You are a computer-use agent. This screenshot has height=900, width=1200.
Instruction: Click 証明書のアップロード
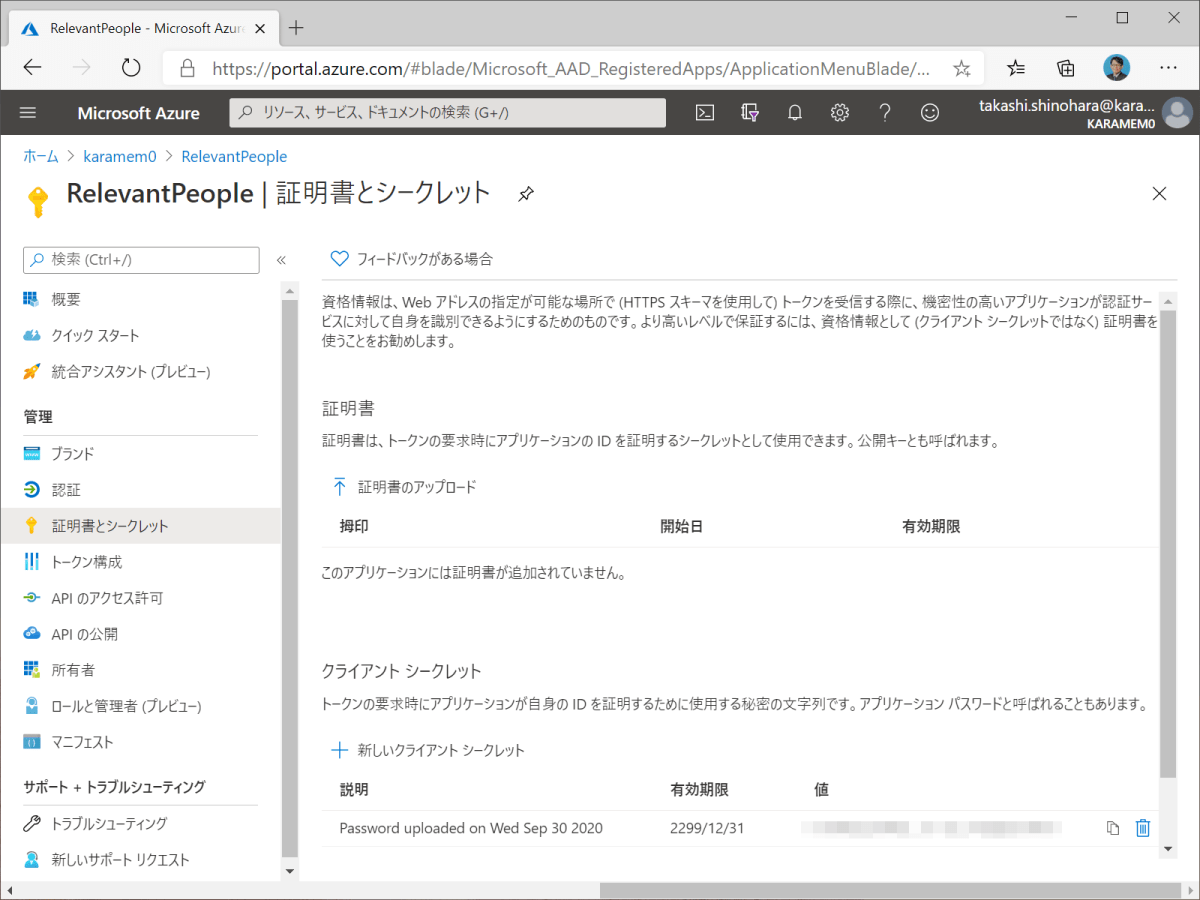pos(404,487)
